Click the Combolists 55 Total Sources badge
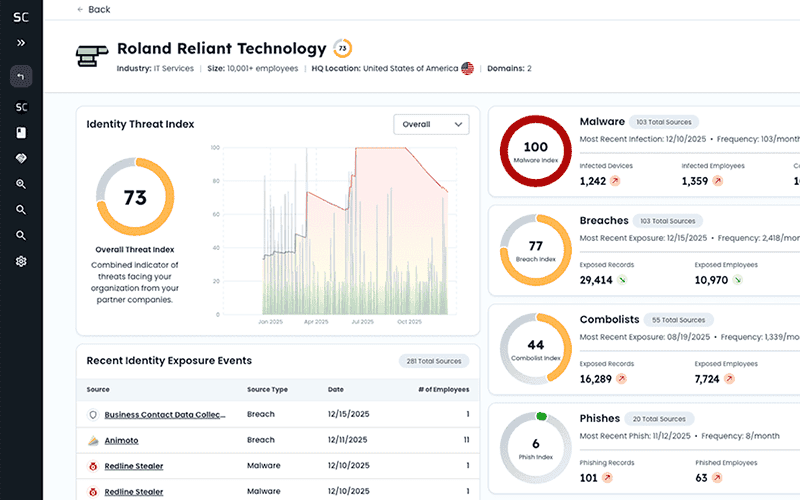The height and width of the screenshot is (500, 800). pos(679,320)
